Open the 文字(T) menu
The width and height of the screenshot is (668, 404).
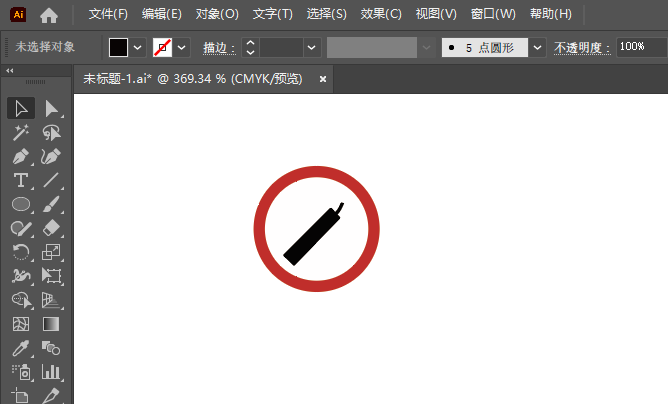tap(273, 14)
